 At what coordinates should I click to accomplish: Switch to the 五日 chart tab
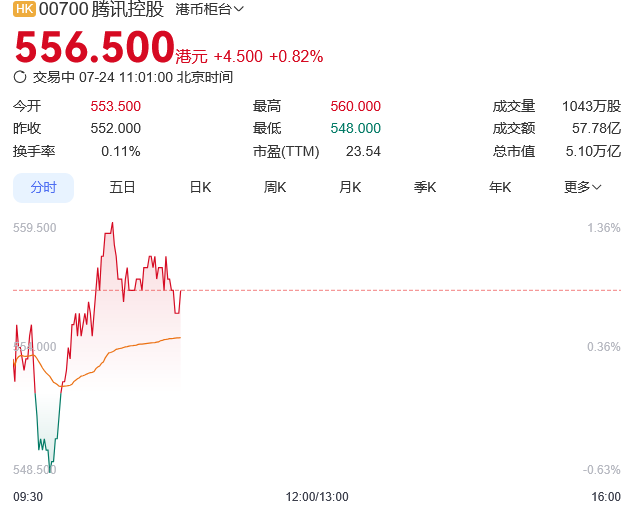pos(122,187)
